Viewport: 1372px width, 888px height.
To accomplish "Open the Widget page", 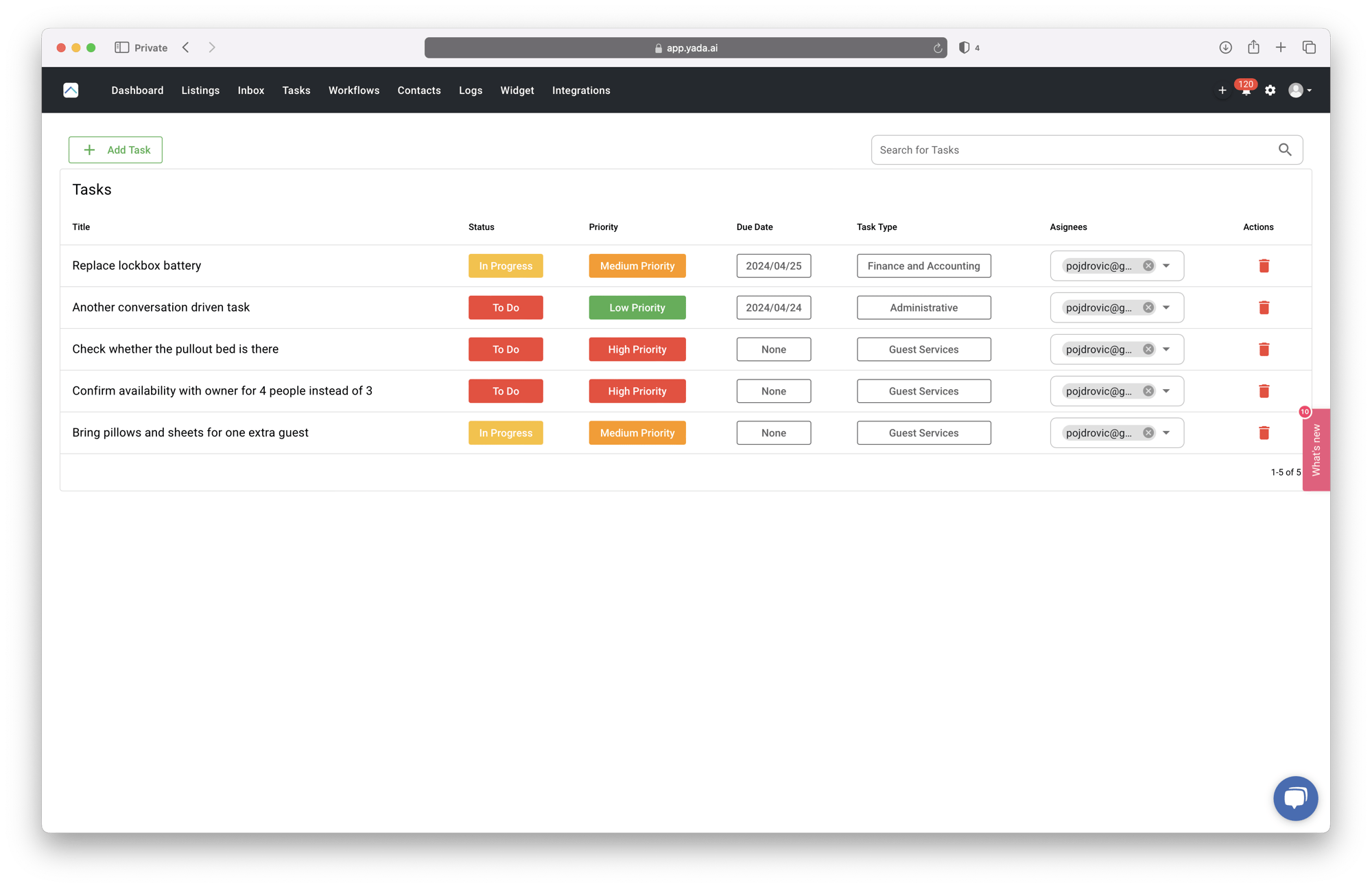I will click(517, 91).
